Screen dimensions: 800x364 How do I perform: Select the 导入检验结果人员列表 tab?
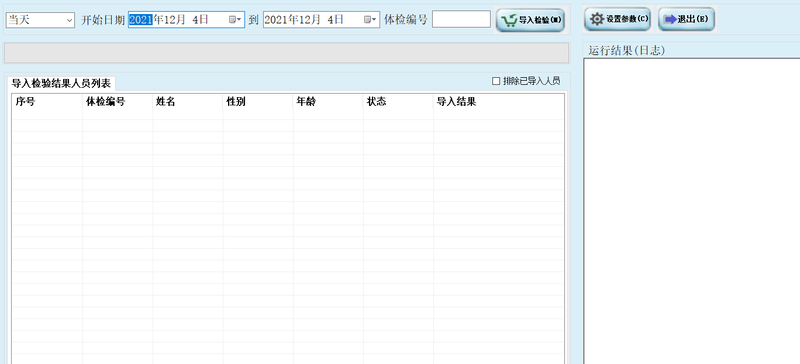coord(61,84)
